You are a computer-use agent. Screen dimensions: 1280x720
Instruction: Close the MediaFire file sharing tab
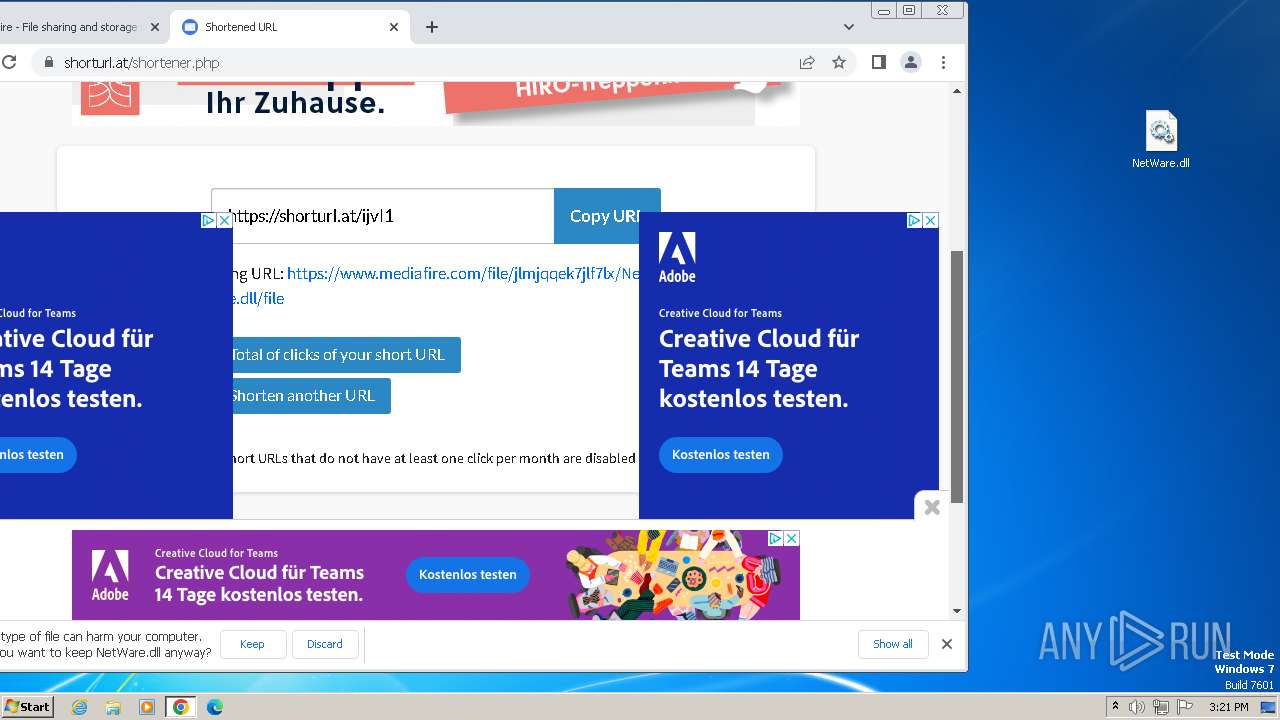coord(155,27)
